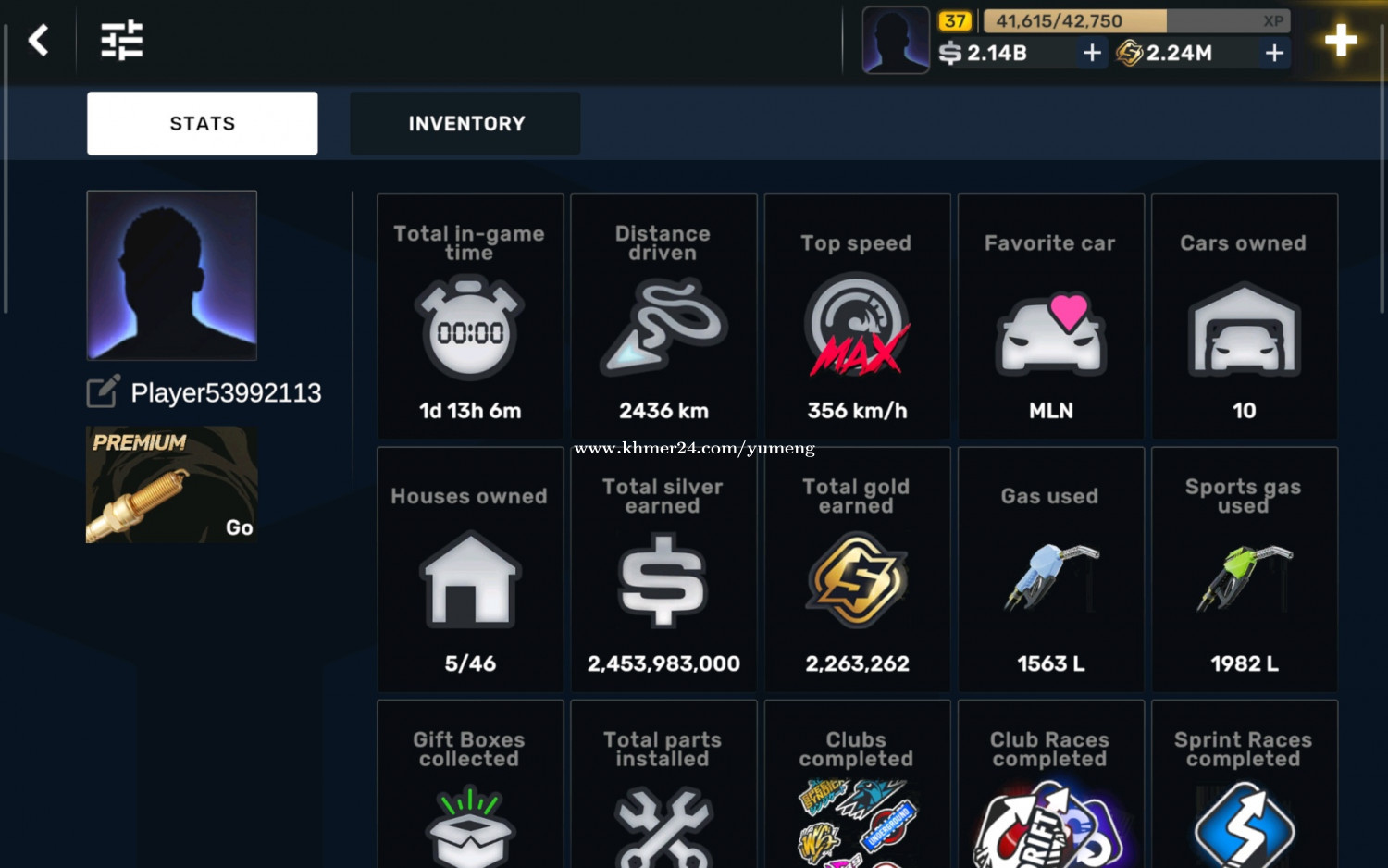Add gold with the plus next to 2.24M
Screen dimensions: 1388x868
coord(1274,53)
